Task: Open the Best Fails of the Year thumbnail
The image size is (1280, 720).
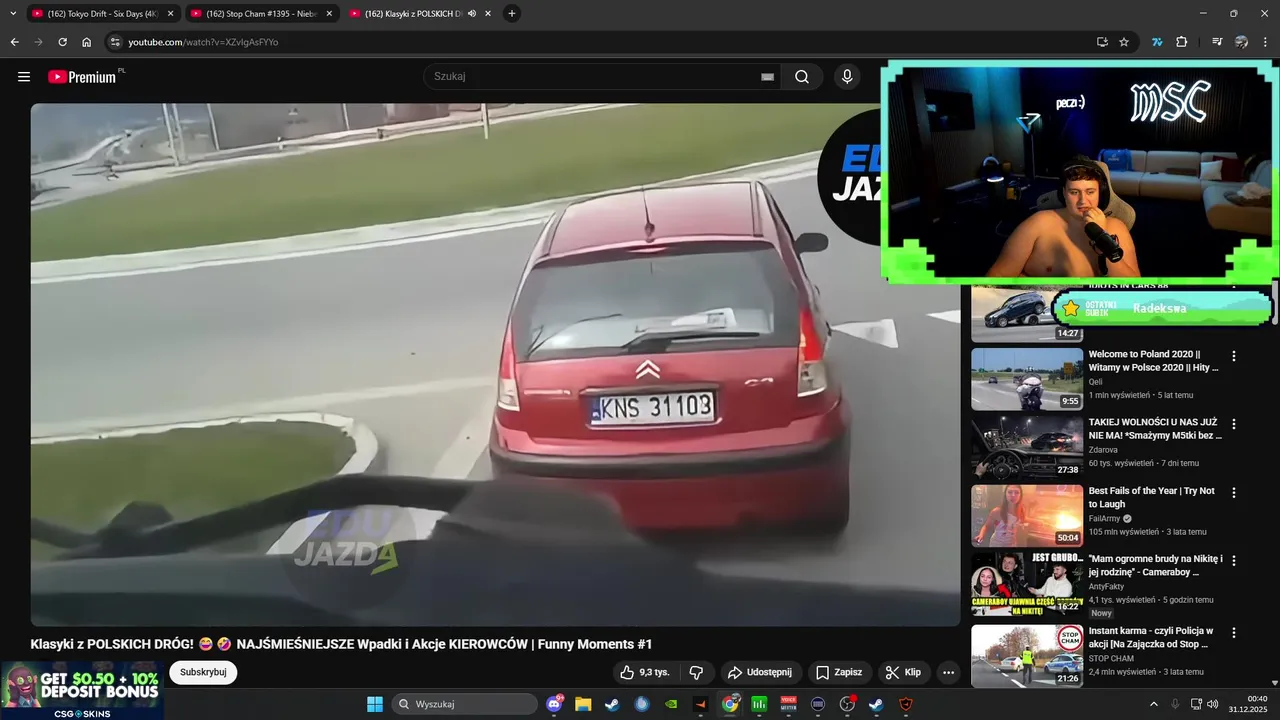Action: [x=1027, y=516]
